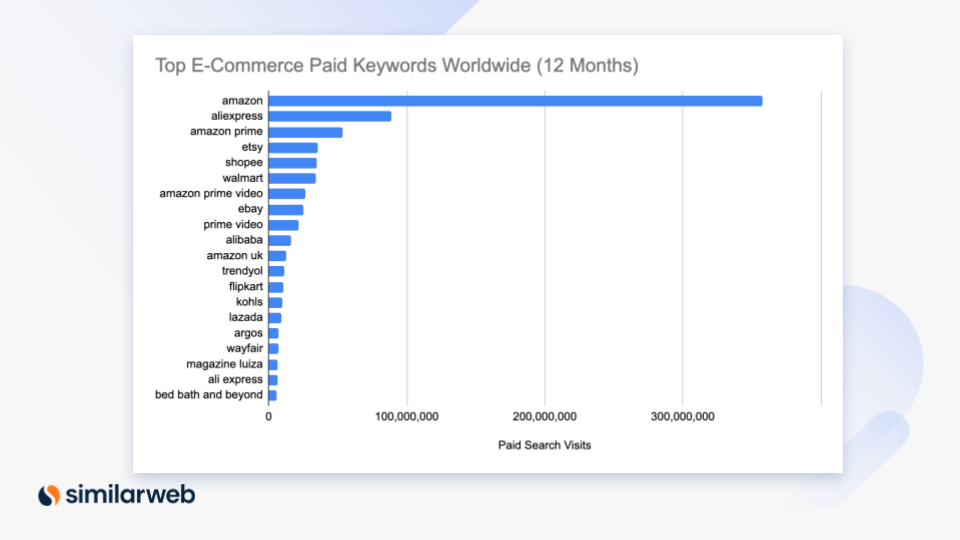Click the 'bed bath and beyond' label
Image resolution: width=960 pixels, height=540 pixels.
pyautogui.click(x=208, y=395)
